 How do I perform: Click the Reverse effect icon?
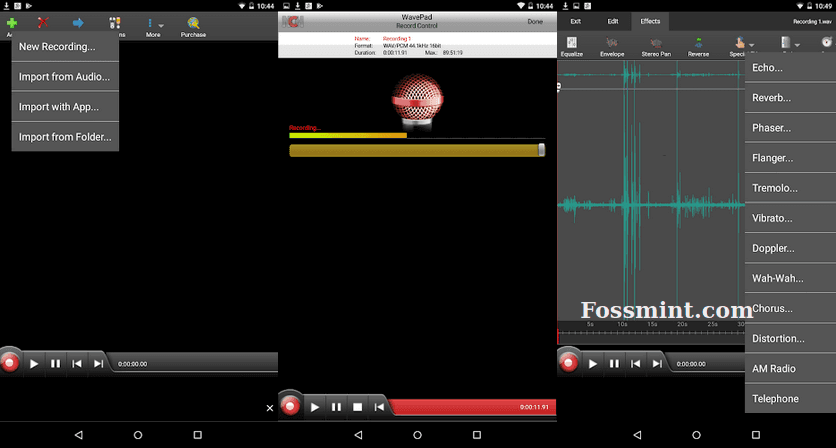[698, 45]
